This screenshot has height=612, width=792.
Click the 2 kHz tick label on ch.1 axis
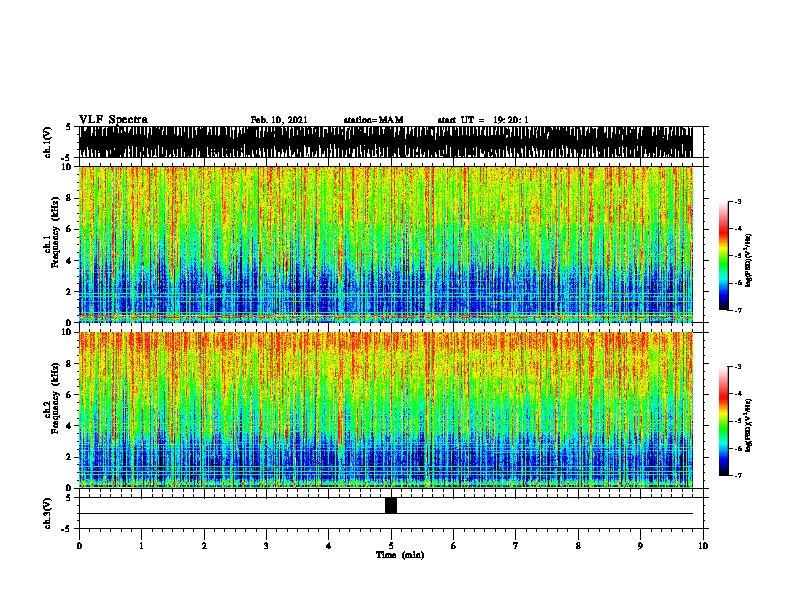point(70,291)
